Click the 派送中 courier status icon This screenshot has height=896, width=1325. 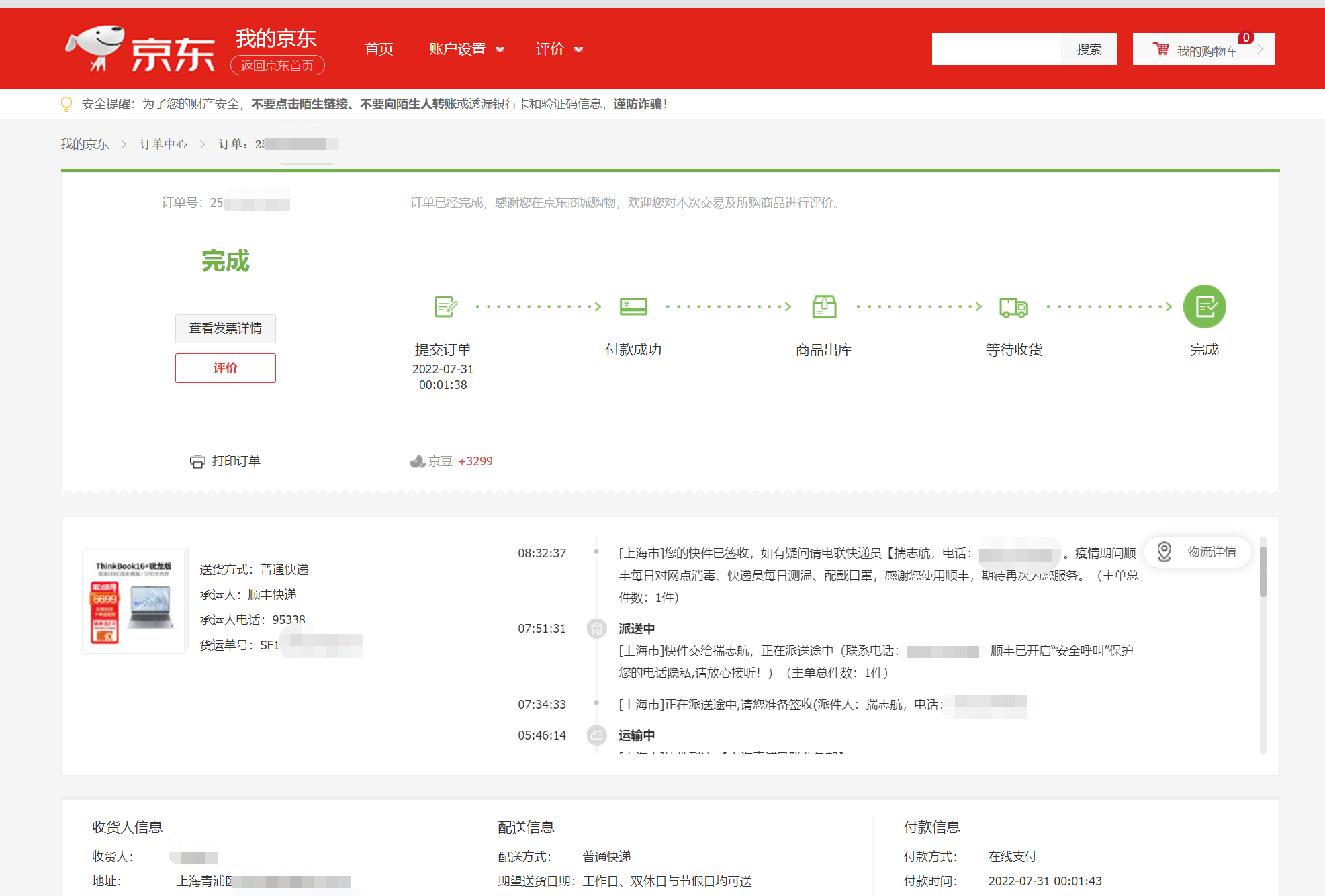[596, 629]
